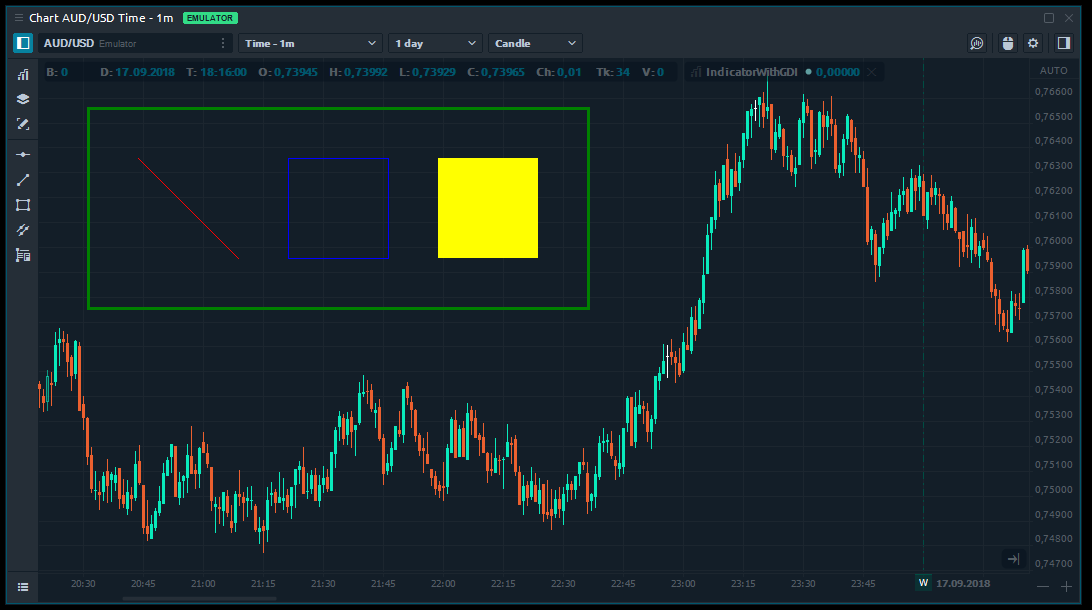Open the Candle chart style dropdown
1092x610 pixels.
click(535, 43)
